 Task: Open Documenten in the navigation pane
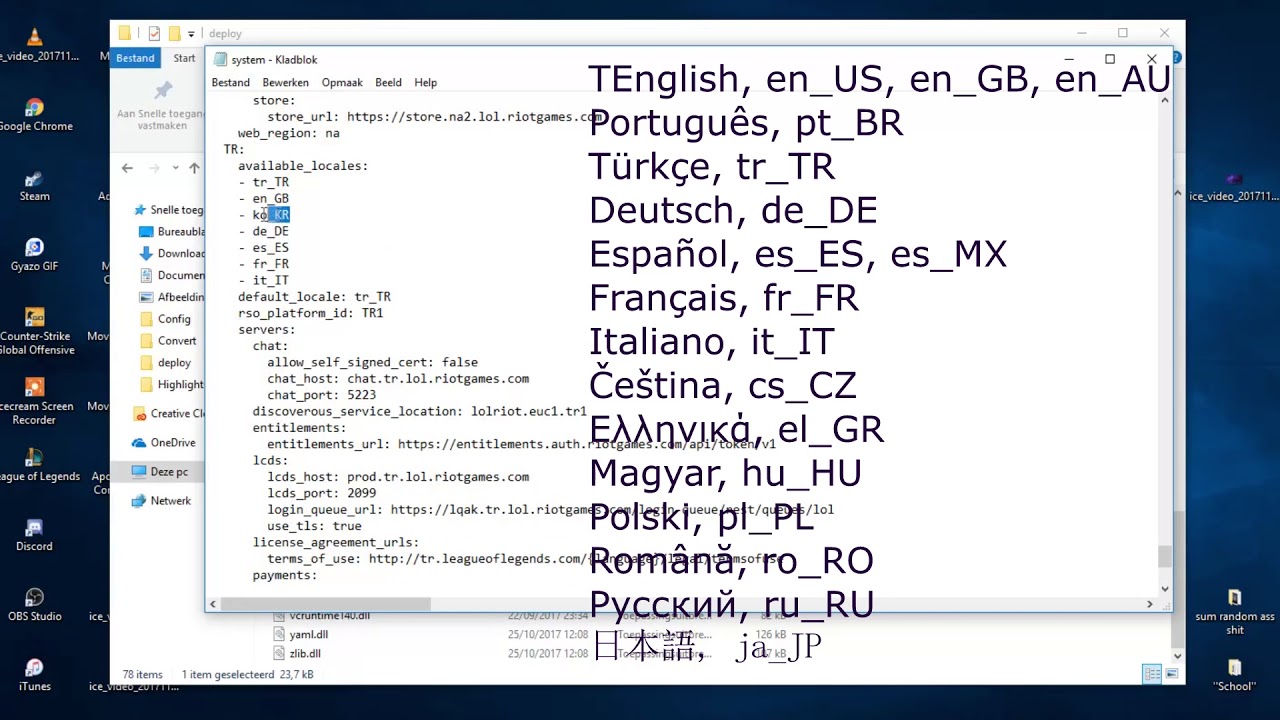(172, 275)
